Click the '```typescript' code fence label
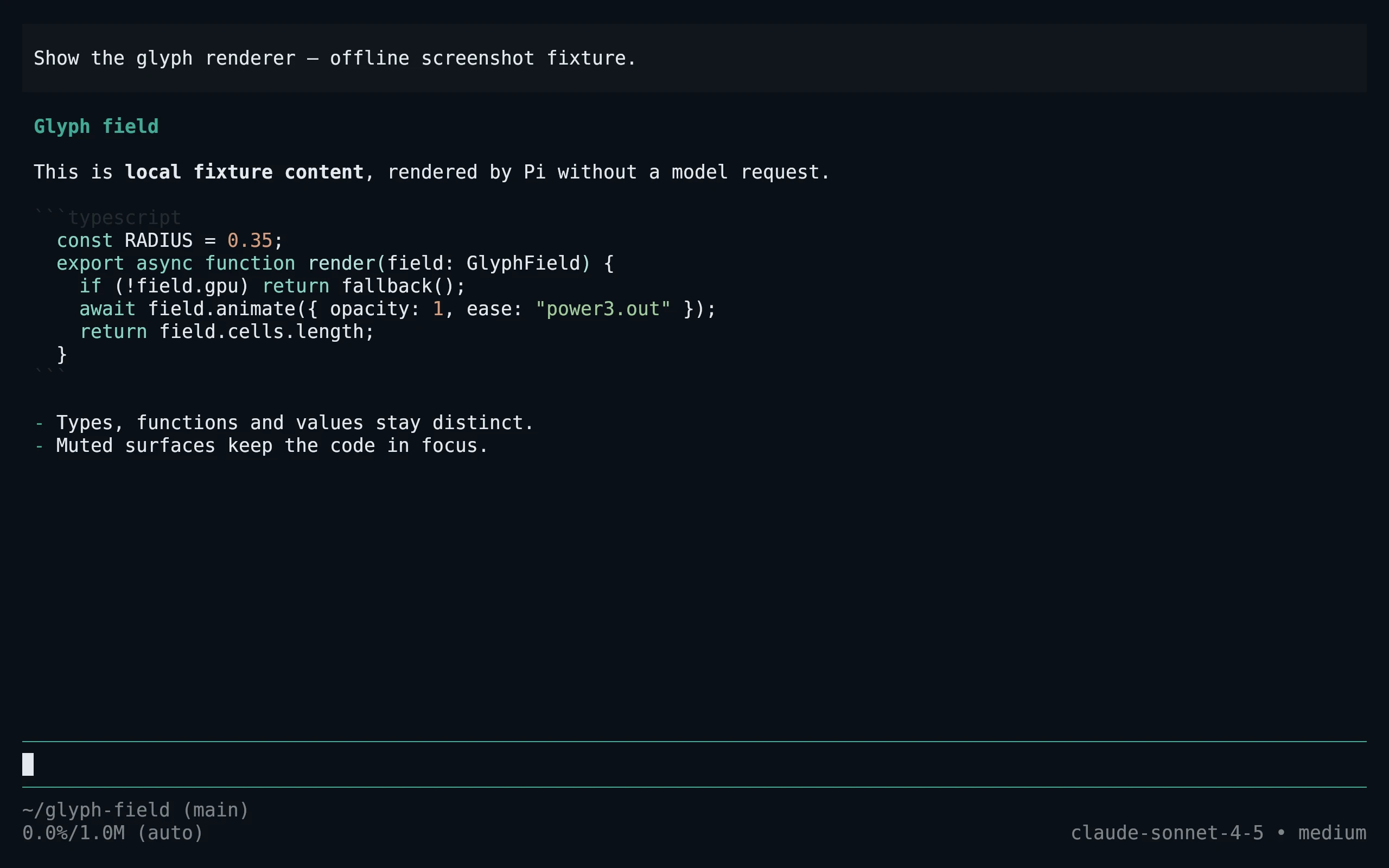Viewport: 1389px width, 868px height. coord(107,218)
